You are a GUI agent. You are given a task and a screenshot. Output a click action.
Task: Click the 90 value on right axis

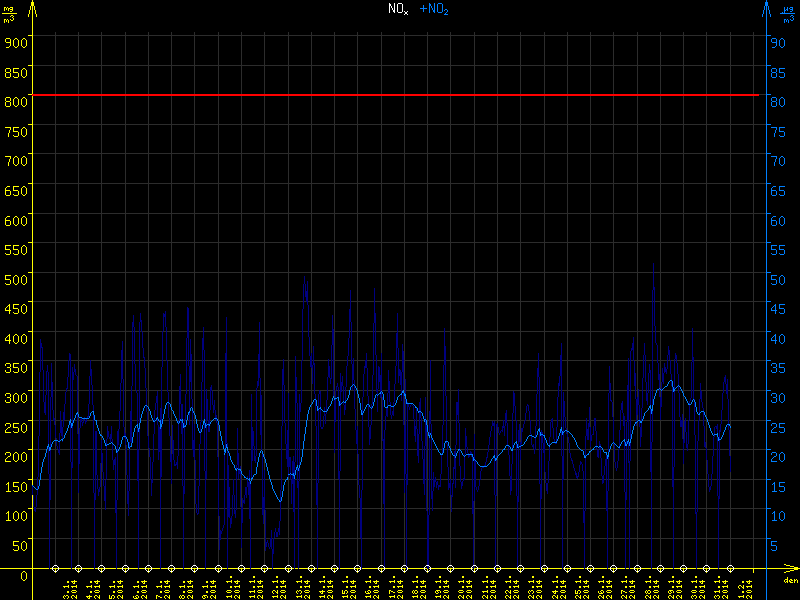775,43
